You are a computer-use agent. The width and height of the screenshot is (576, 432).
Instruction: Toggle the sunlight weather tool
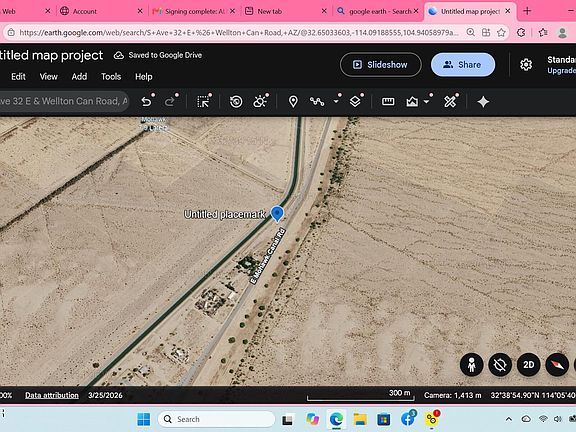coord(260,101)
